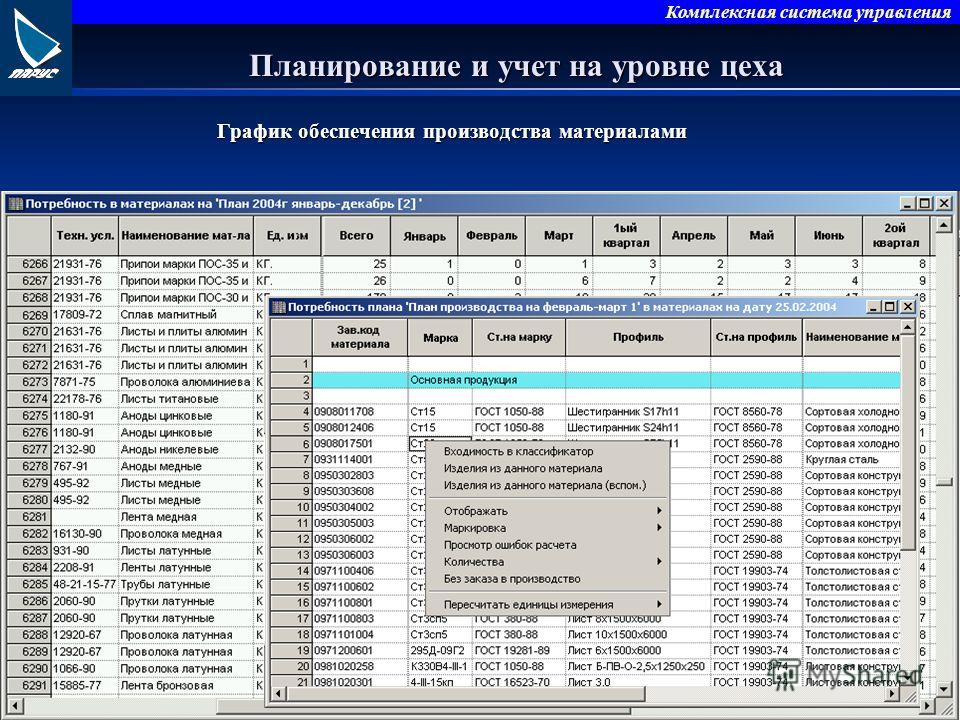Image resolution: width=960 pixels, height=720 pixels.
Task: Expand the 'Количества' submenu
Action: 548,561
